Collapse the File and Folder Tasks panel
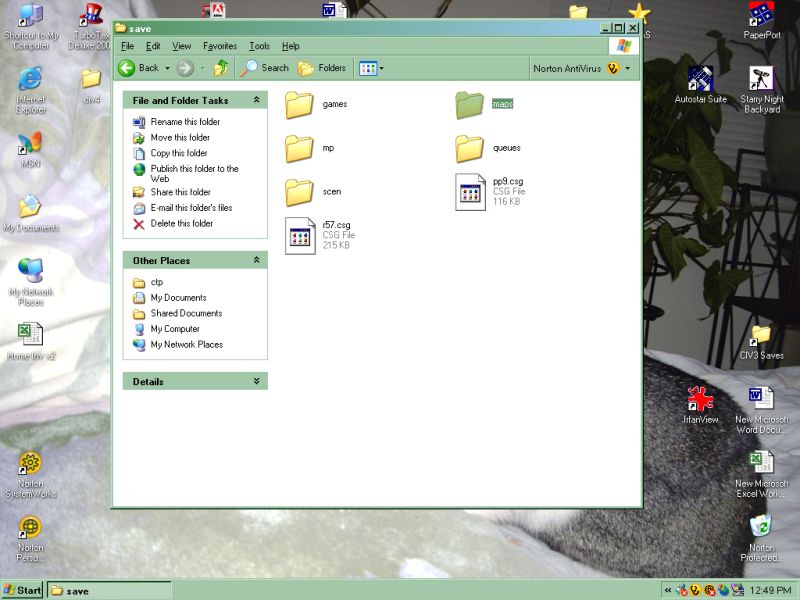800x600 pixels. pyautogui.click(x=257, y=100)
